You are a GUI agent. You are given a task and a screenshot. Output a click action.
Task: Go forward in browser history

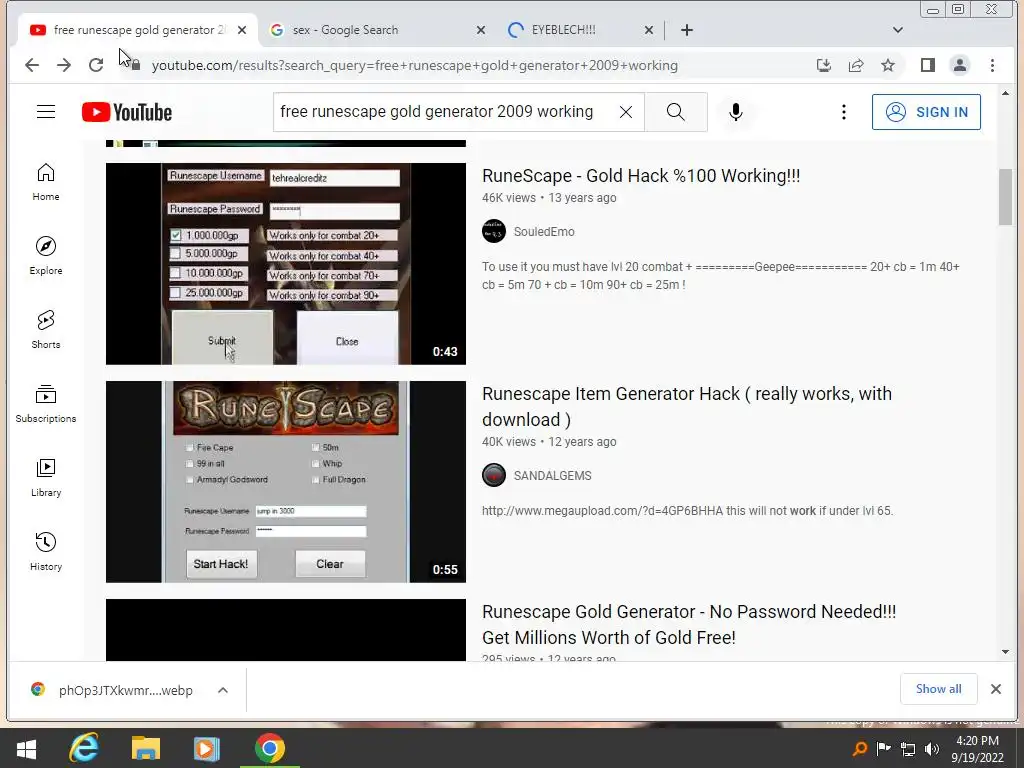pyautogui.click(x=63, y=65)
